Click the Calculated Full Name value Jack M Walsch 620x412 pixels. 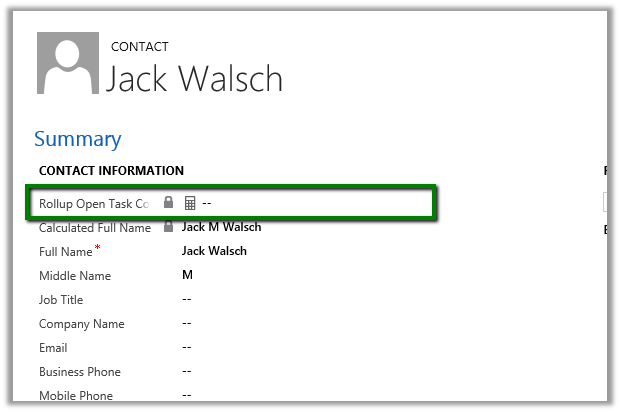(x=222, y=228)
